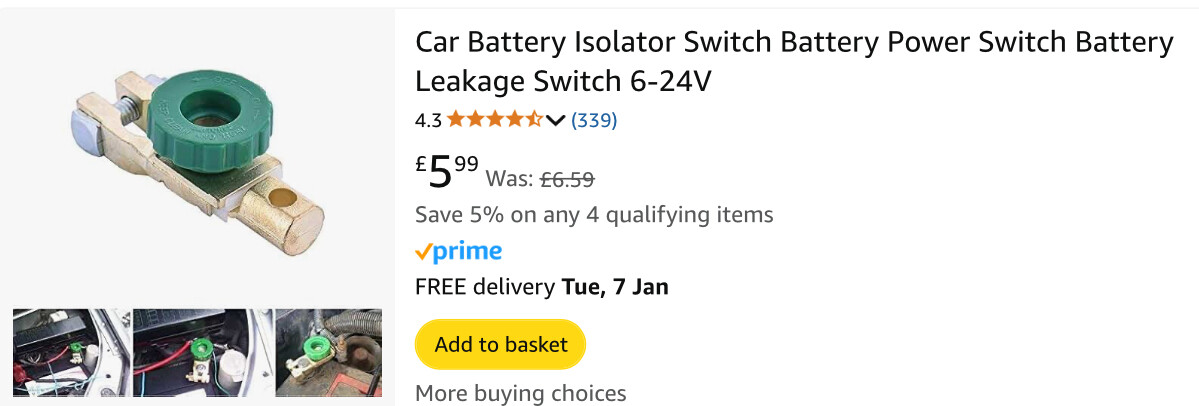
Task: Click the FREE delivery text
Action: (485, 287)
